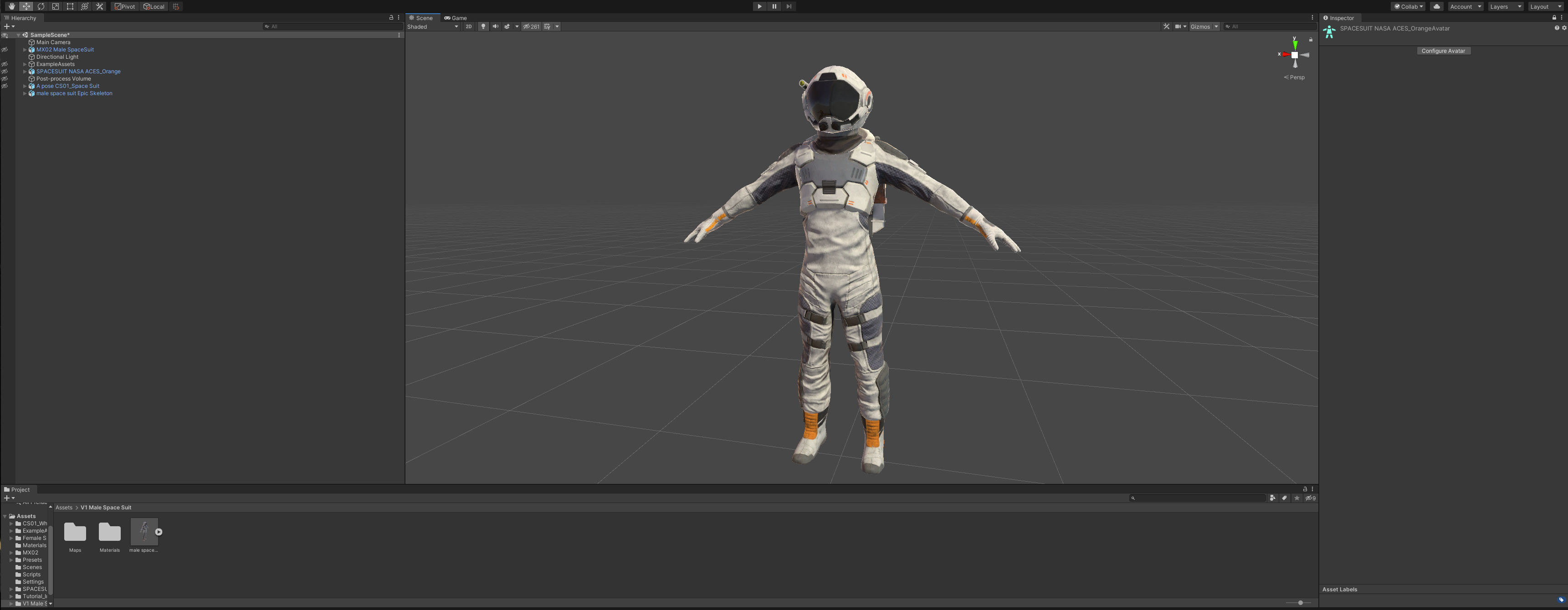Toggle visibility of SPACESUIT NASA ACES_Orange

click(x=5, y=71)
